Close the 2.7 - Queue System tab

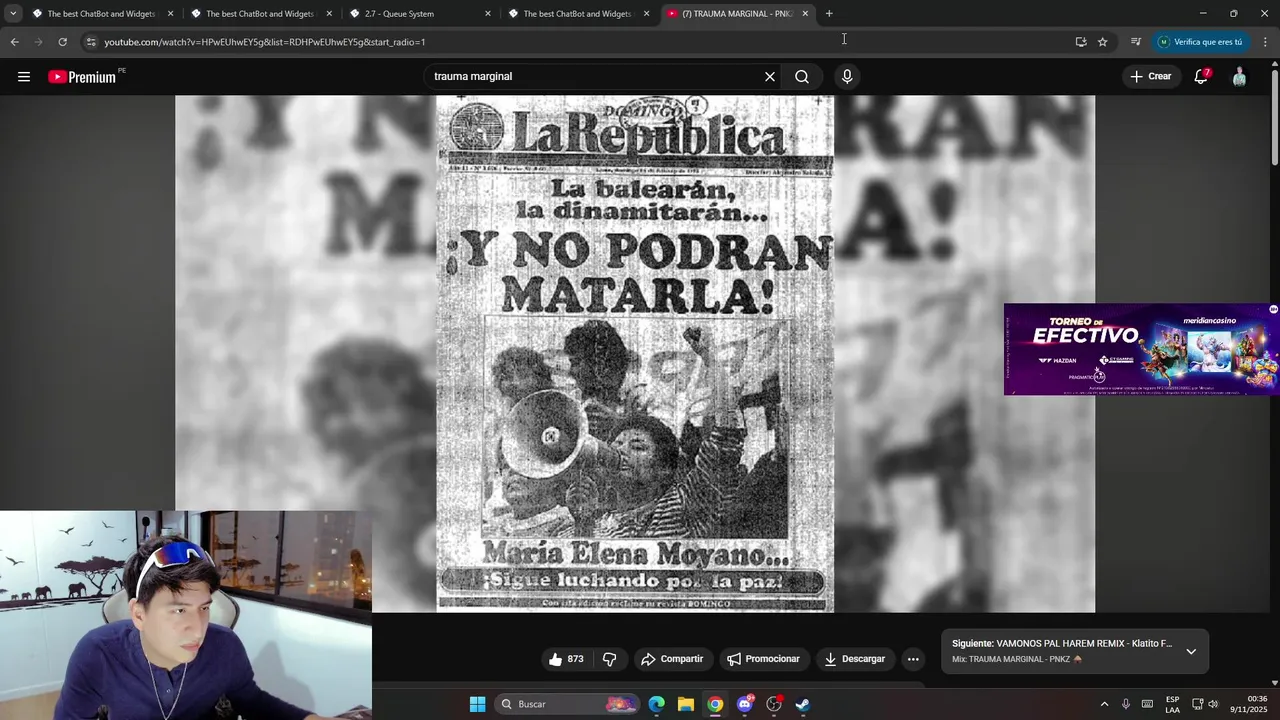click(x=488, y=14)
